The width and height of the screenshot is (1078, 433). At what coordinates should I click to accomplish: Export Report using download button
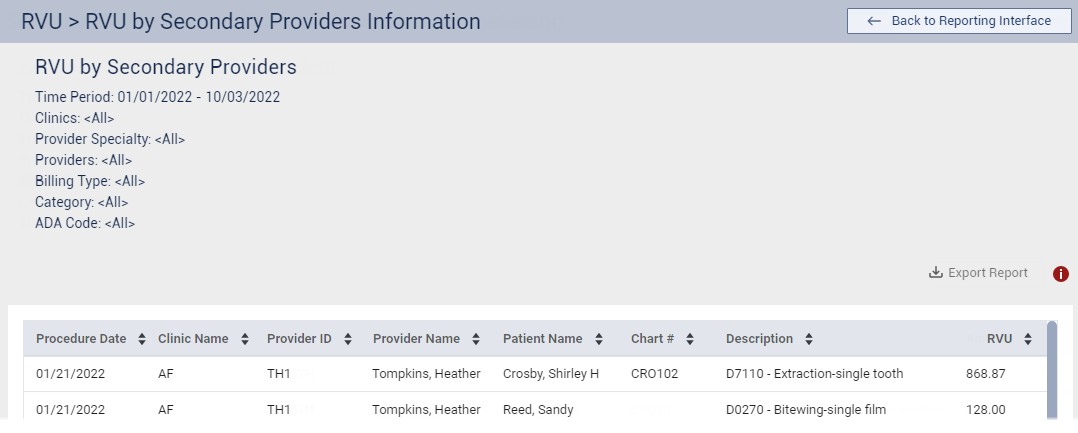click(x=978, y=273)
